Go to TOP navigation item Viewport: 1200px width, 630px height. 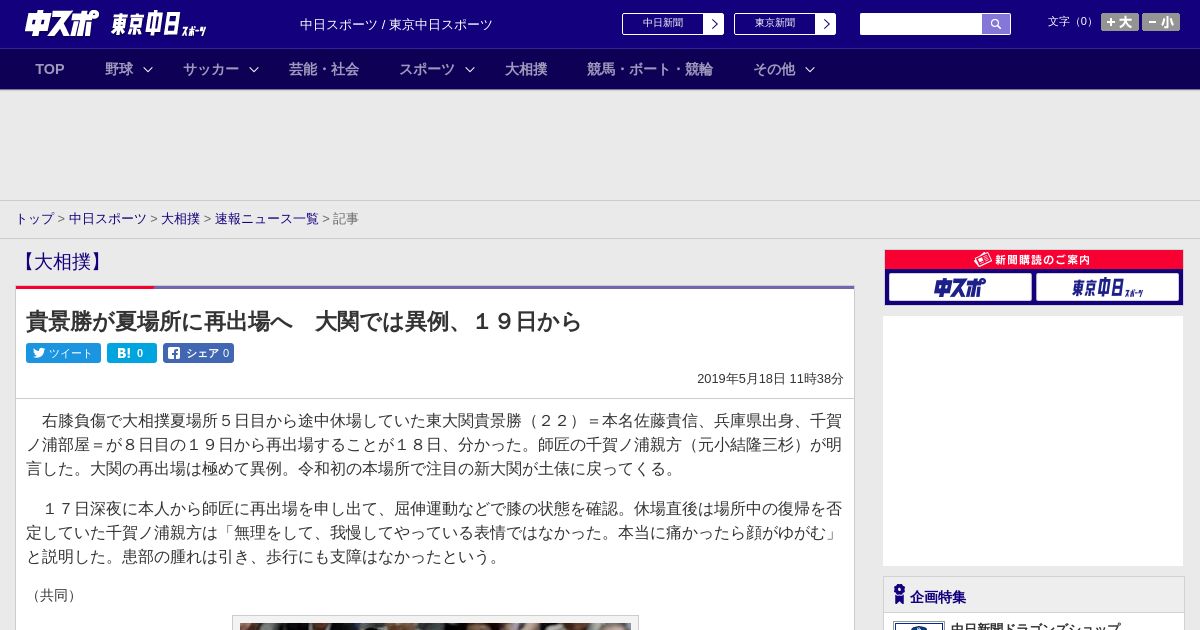coord(50,69)
